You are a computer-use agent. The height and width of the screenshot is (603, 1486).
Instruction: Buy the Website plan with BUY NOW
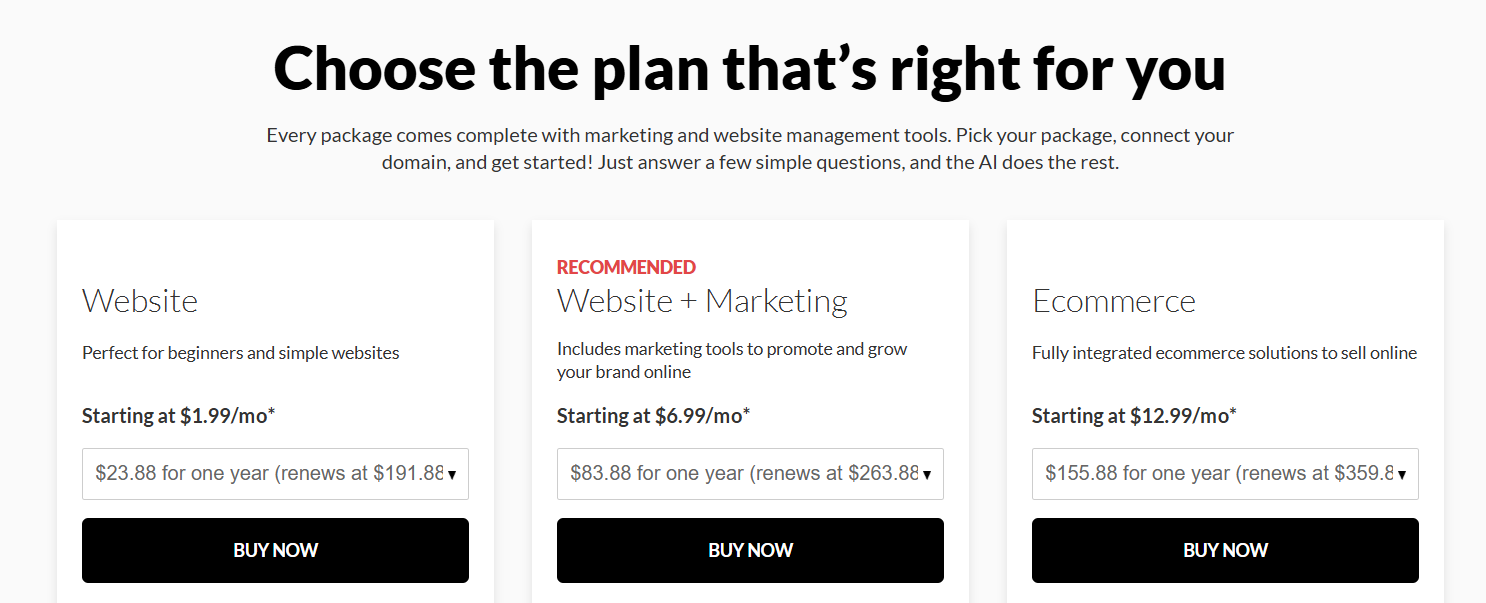point(275,550)
